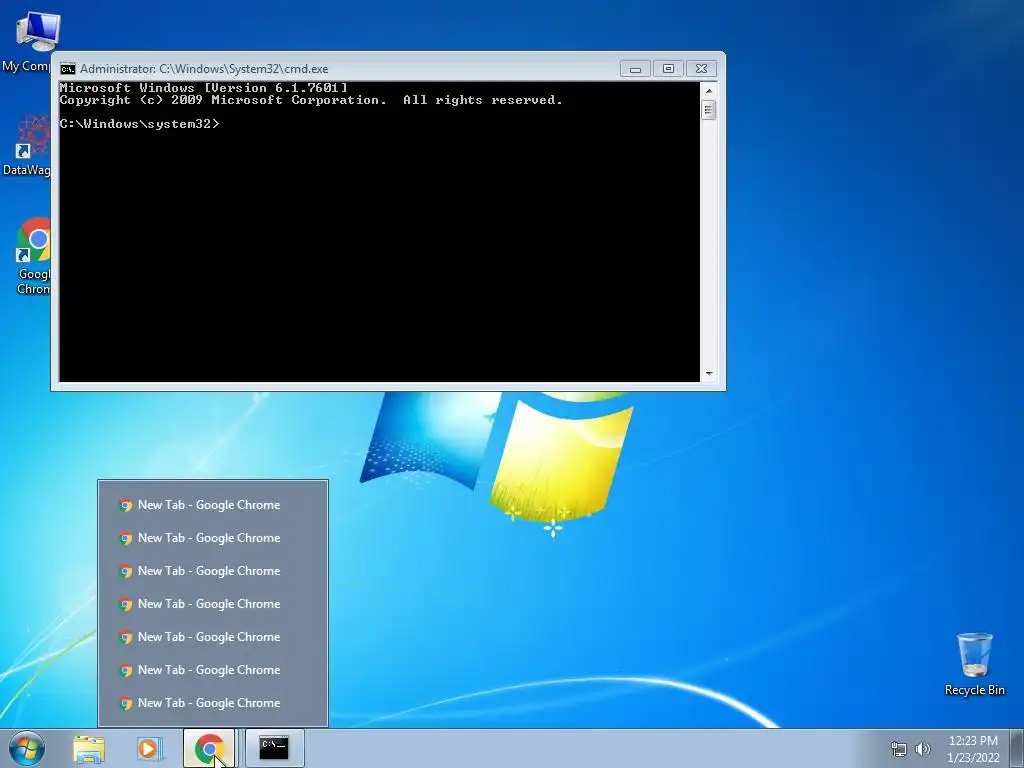Click the fifth New Tab - Google Chrome entry
Viewport: 1024px width, 768px height.
pyautogui.click(x=213, y=637)
